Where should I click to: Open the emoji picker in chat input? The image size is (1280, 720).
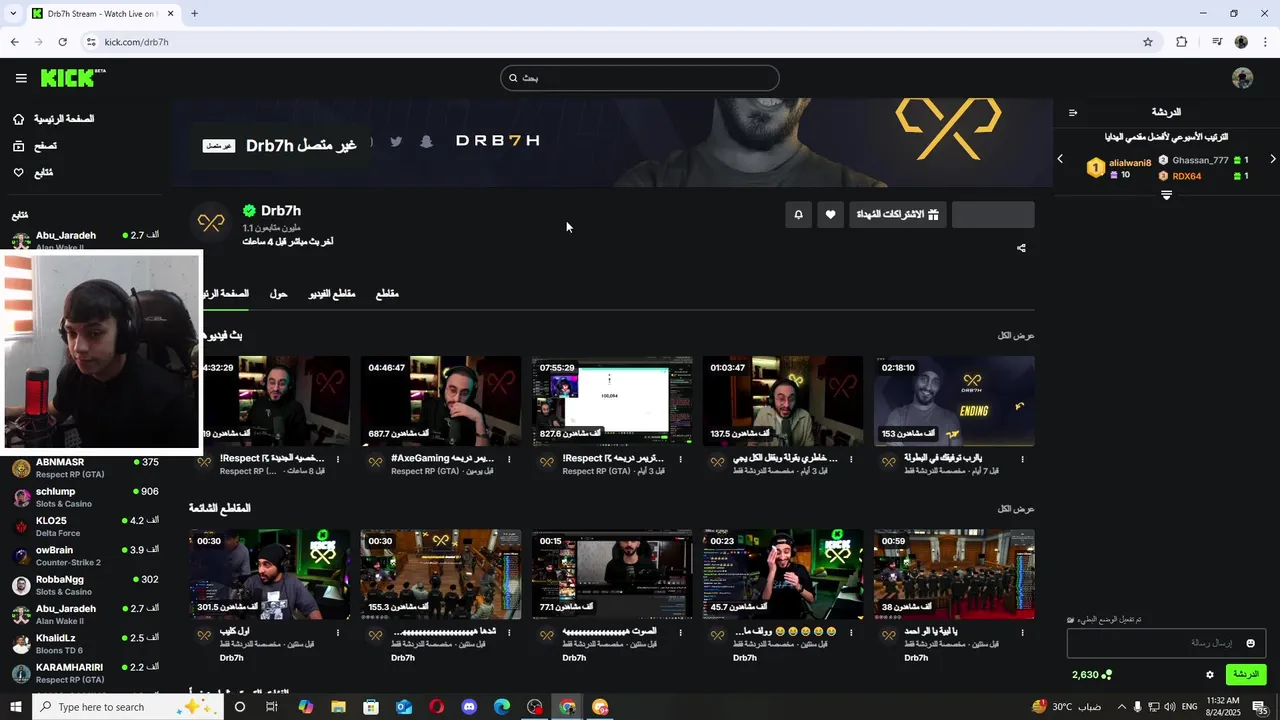tap(1250, 643)
